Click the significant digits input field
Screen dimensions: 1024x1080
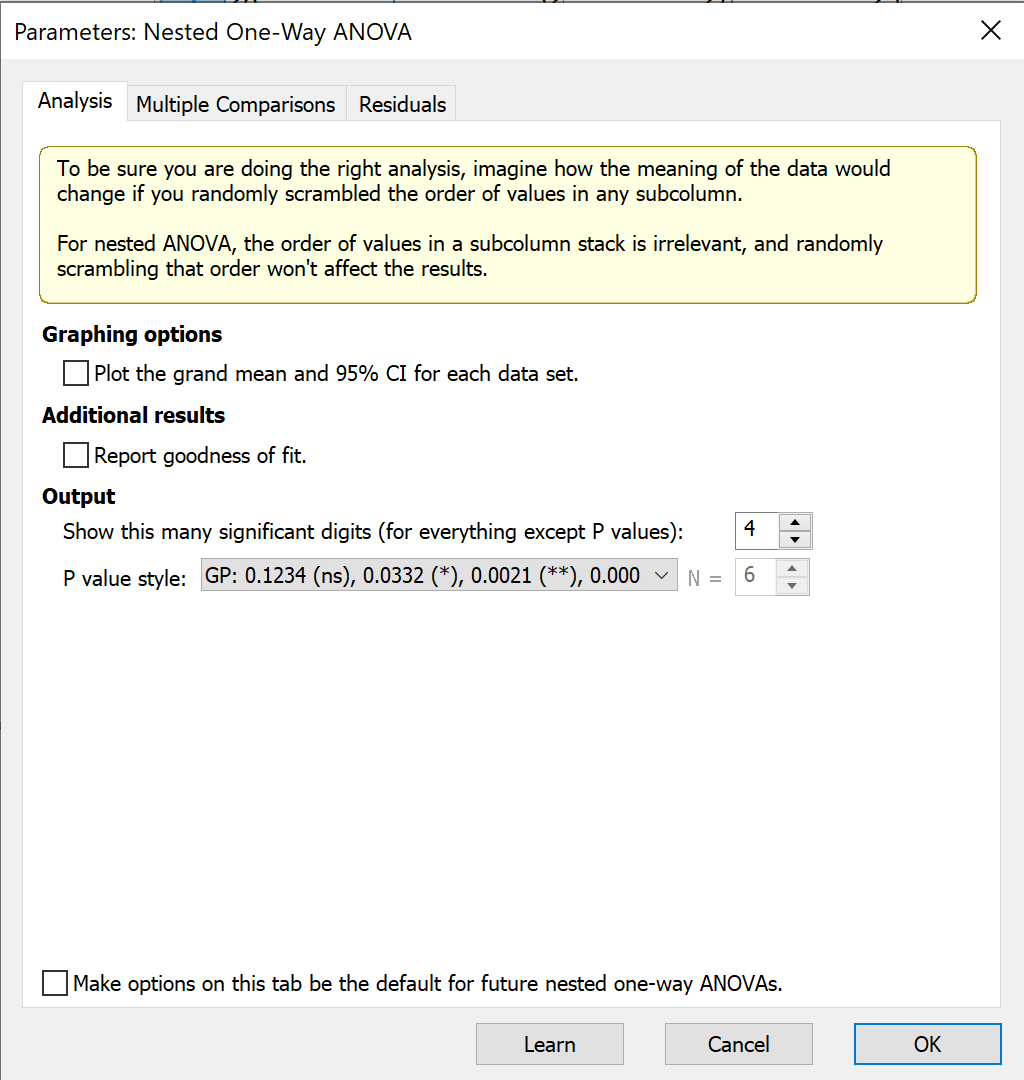[x=755, y=530]
